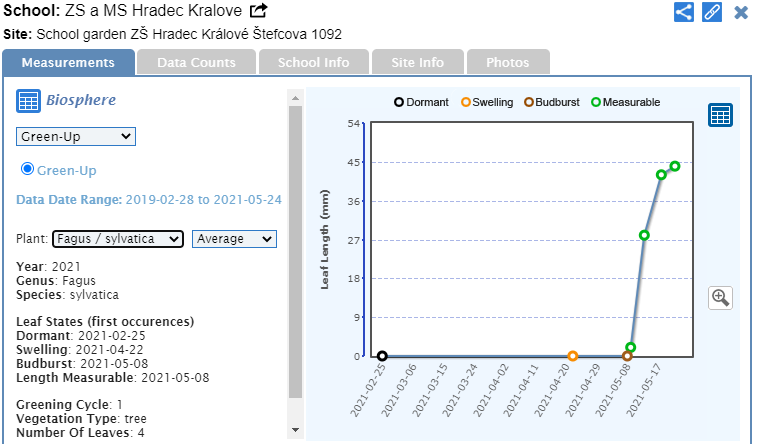
Task: Close the school info panel
Action: pos(741,12)
